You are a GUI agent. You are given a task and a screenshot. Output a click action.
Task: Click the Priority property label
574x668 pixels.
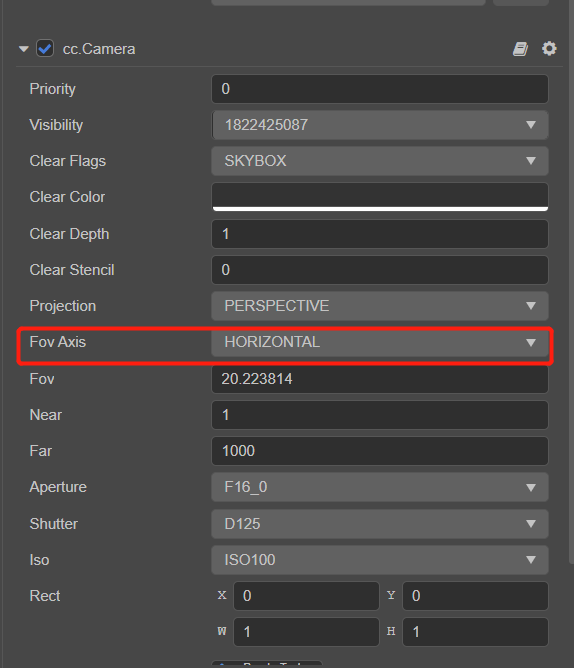click(x=52, y=89)
